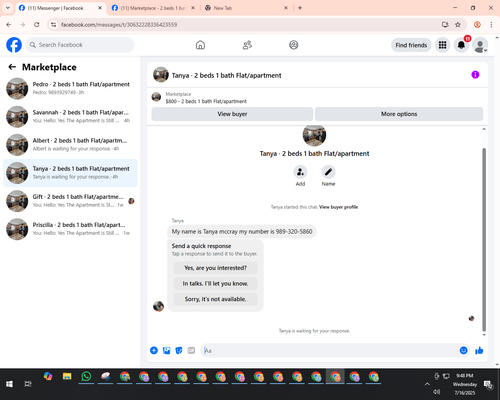Open a new browser tab with plus
The height and width of the screenshot is (400, 500).
coord(300,8)
